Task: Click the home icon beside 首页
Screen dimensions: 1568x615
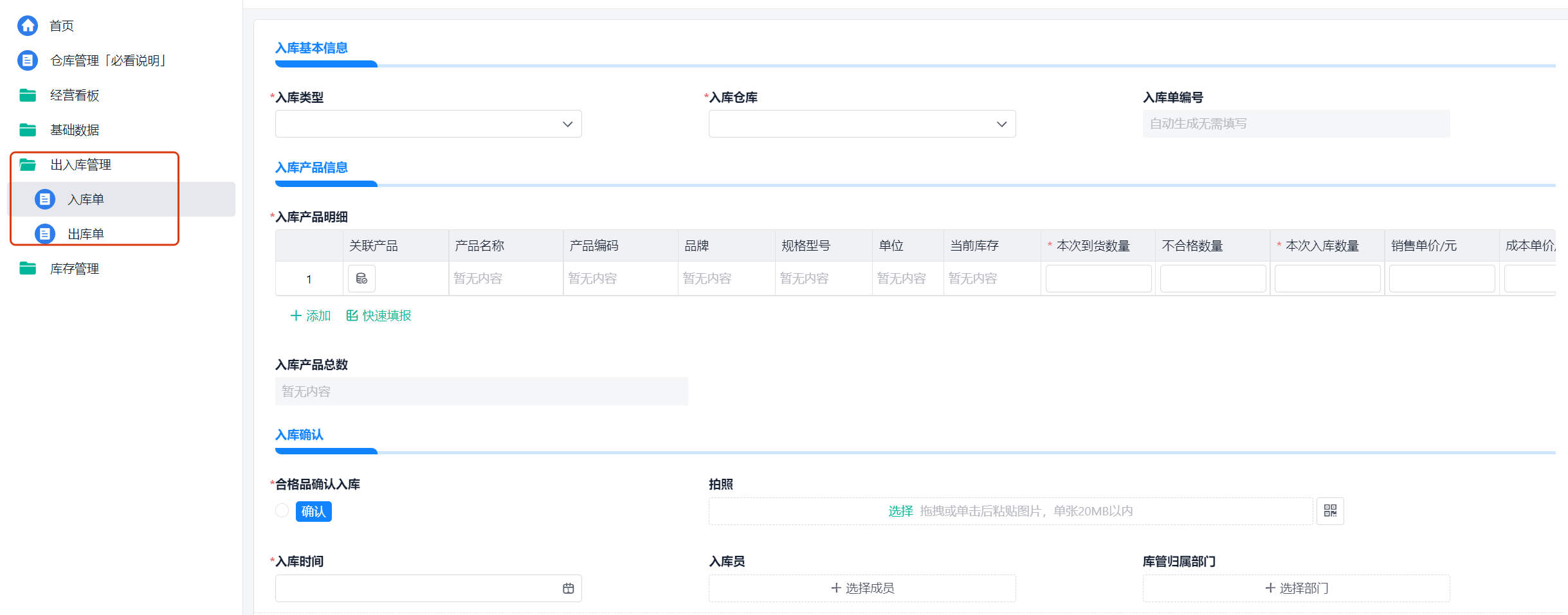Action: point(28,26)
